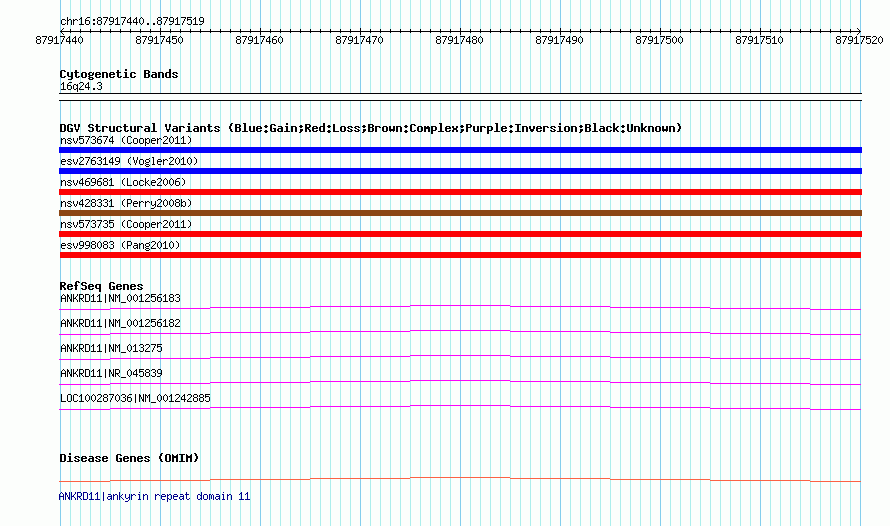890x526 pixels.
Task: Open ANKRD11|NM_013275 transcript label
Action: pos(111,348)
